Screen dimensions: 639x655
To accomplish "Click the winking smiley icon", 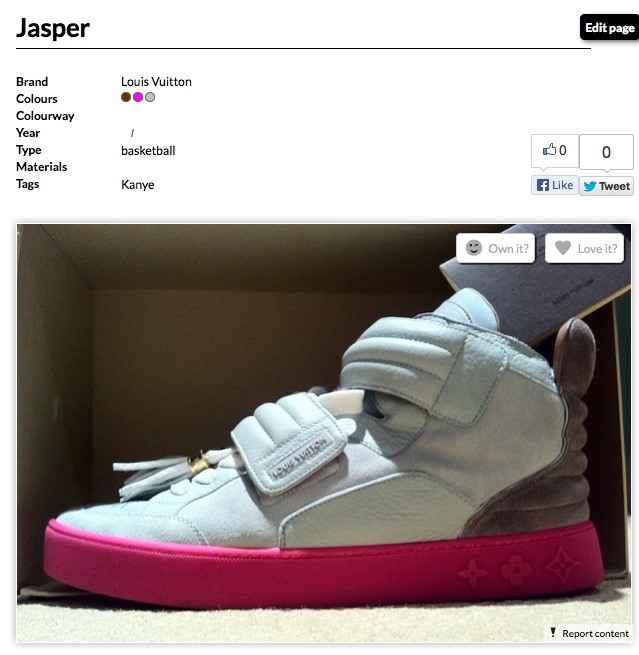I will [474, 248].
